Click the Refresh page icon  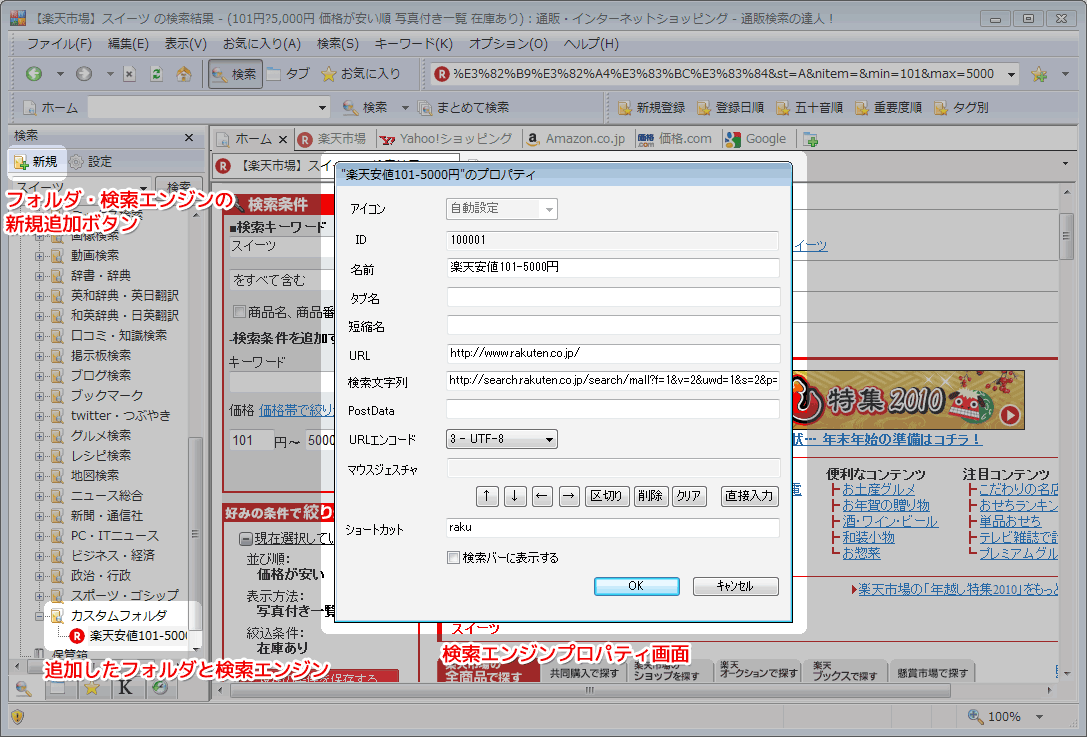coord(157,74)
